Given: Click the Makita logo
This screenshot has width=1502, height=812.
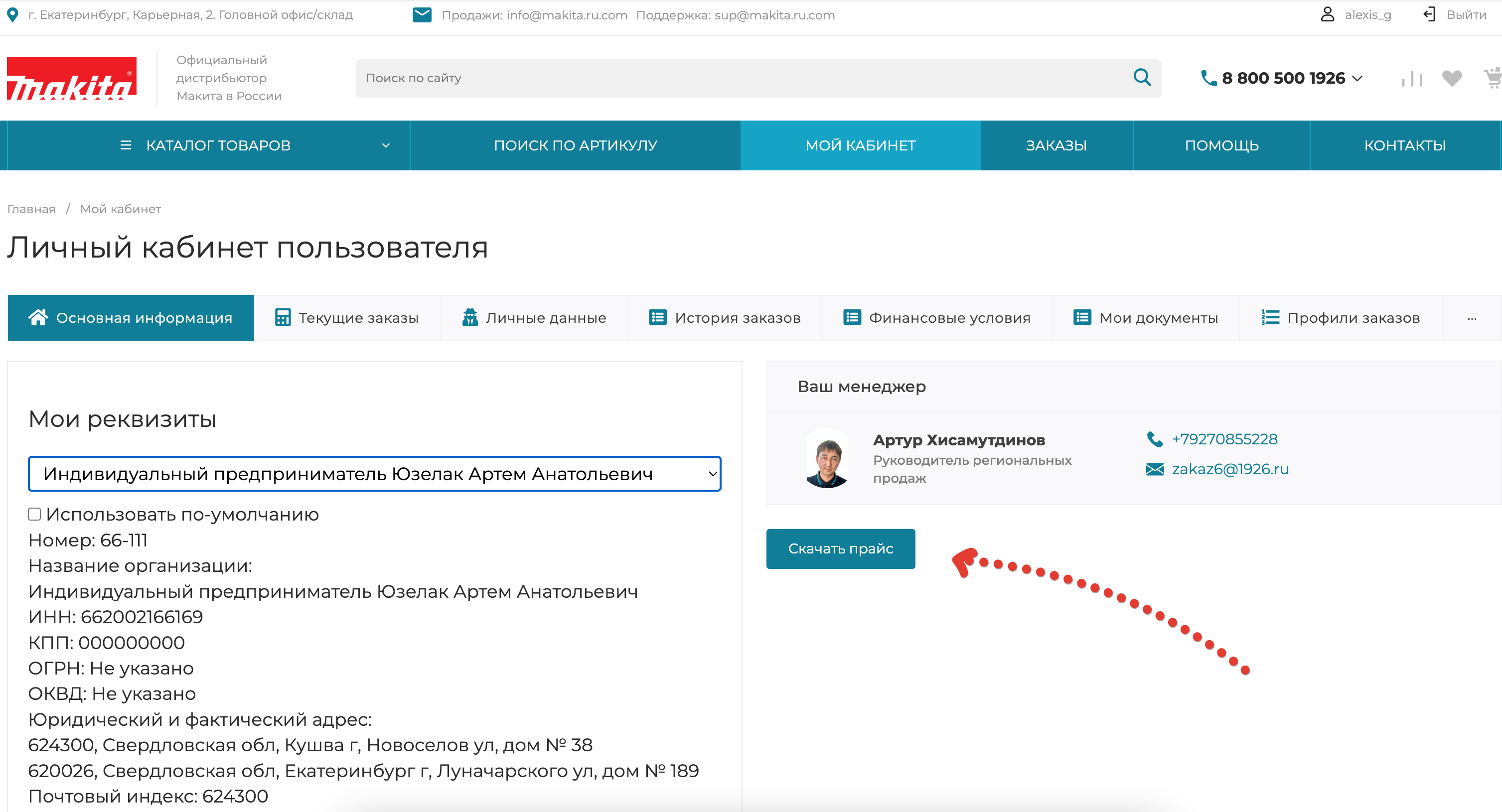Looking at the screenshot, I should (72, 78).
